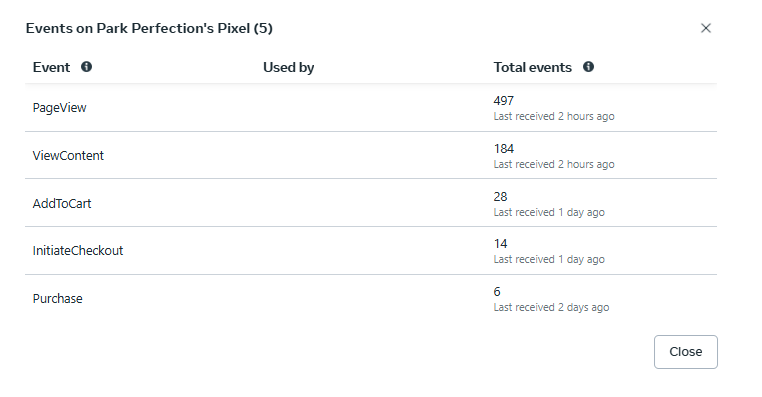Click 'Last received 2 days ago' text
This screenshot has width=762, height=397.
(x=551, y=307)
